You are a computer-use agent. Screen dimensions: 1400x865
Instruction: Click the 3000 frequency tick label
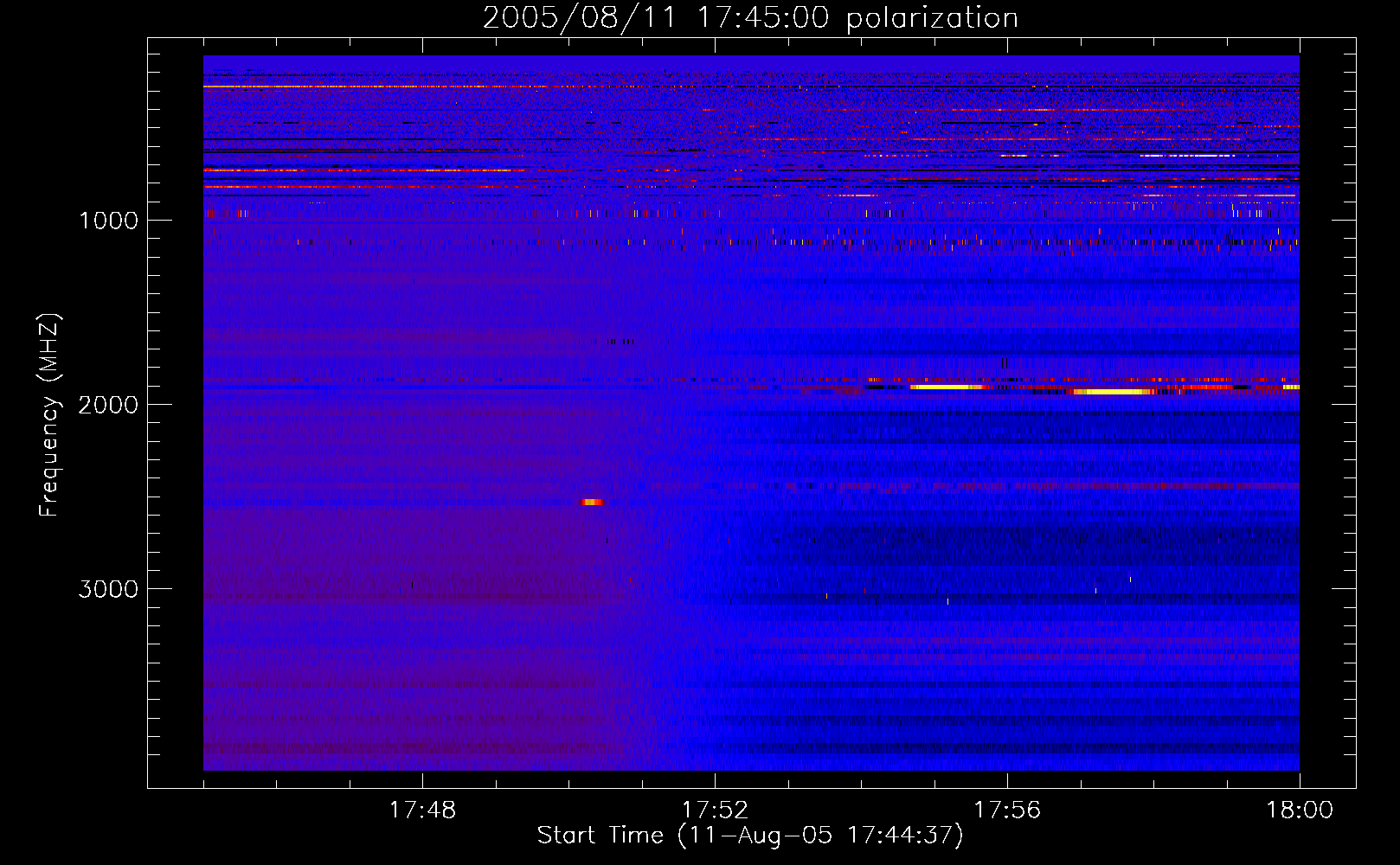[108, 589]
